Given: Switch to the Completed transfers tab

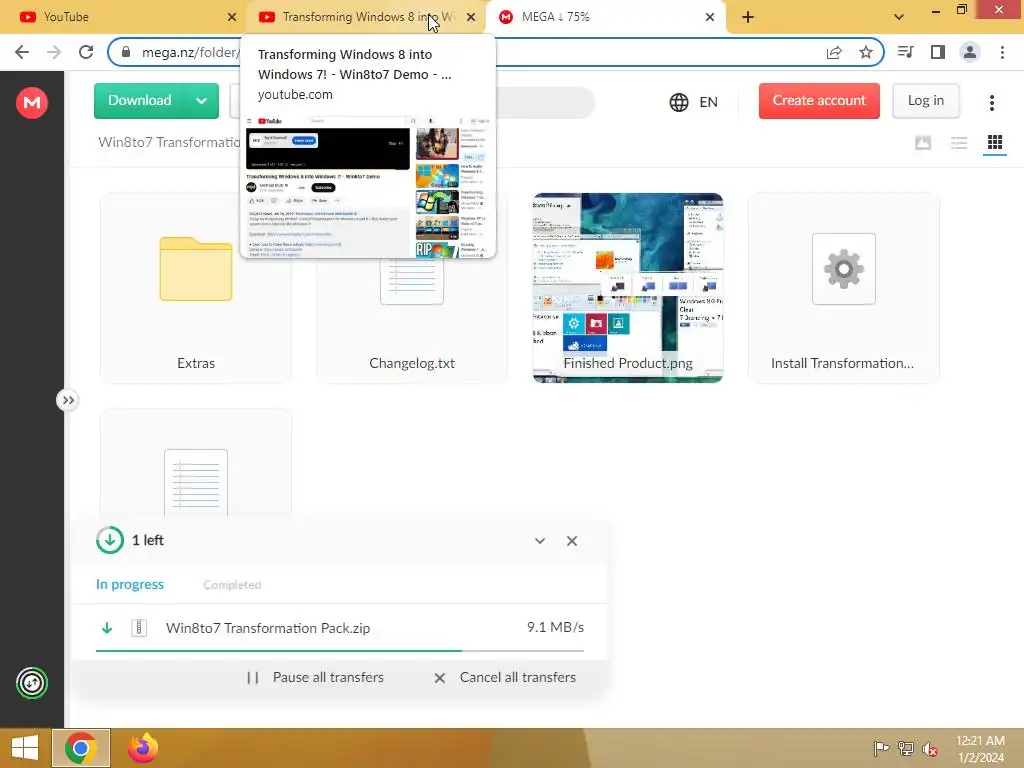Looking at the screenshot, I should (232, 584).
